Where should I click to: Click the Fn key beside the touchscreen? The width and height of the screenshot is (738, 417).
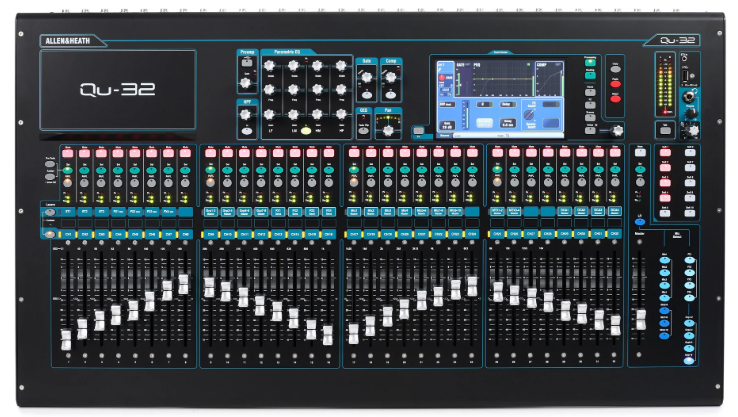tap(418, 130)
